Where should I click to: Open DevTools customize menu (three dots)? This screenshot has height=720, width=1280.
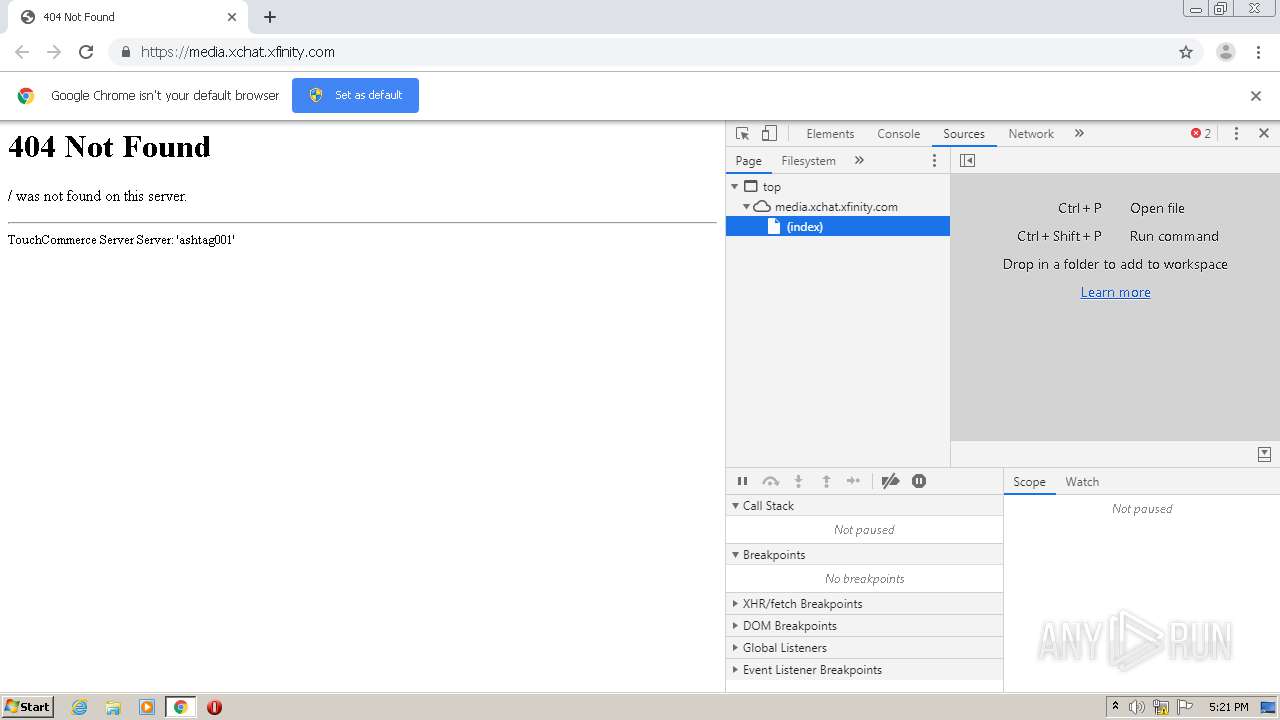coord(1236,133)
